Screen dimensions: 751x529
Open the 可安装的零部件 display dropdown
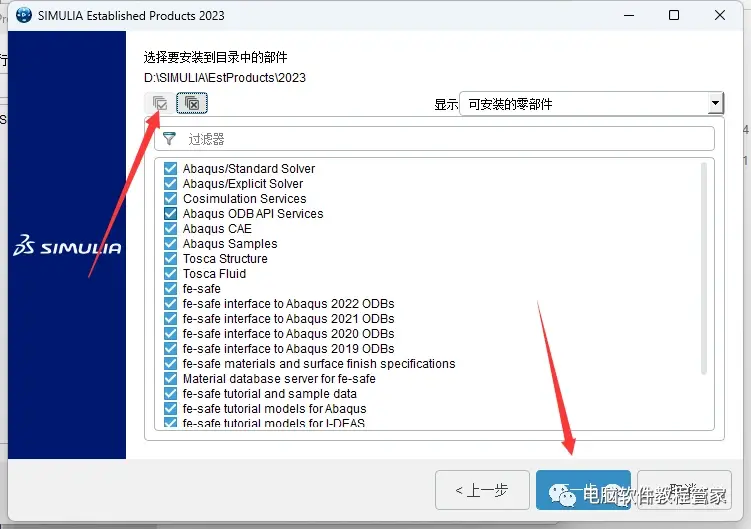click(592, 104)
